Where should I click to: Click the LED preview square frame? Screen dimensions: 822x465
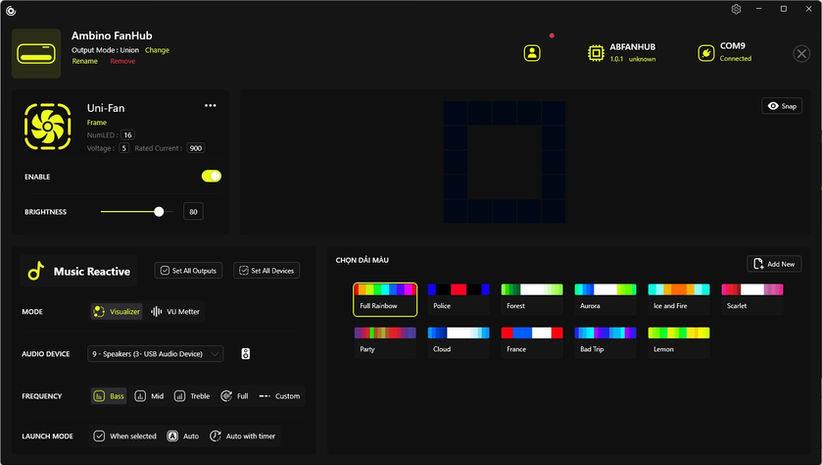tap(504, 162)
